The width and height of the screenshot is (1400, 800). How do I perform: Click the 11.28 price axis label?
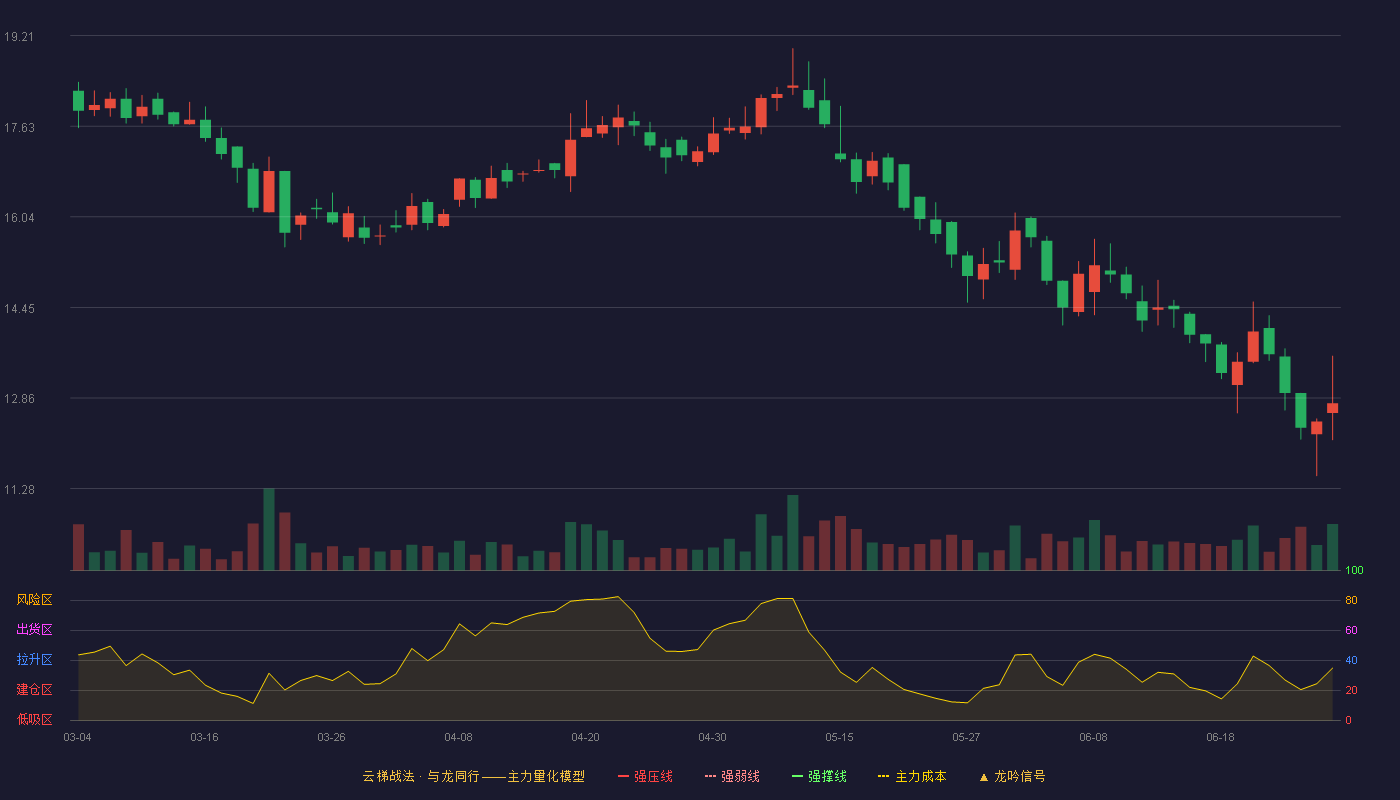19,490
